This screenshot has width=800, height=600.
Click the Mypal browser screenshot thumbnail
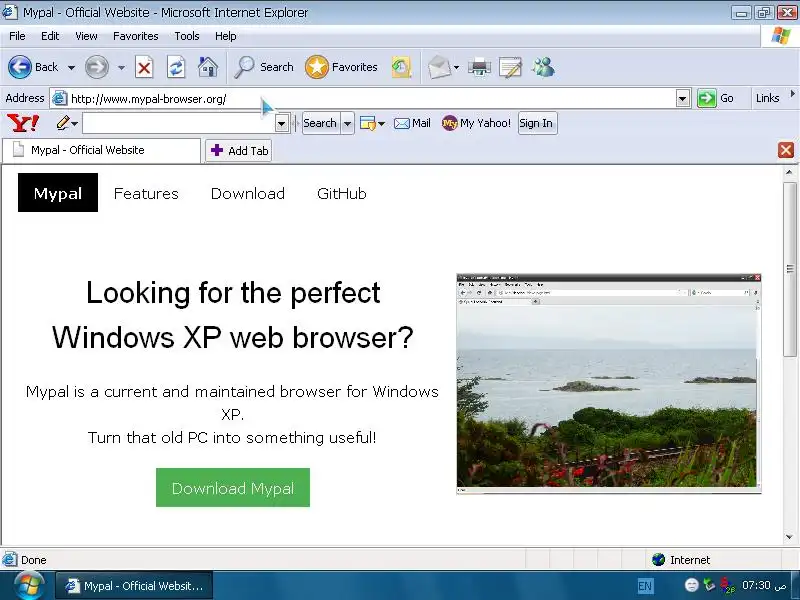tap(608, 384)
